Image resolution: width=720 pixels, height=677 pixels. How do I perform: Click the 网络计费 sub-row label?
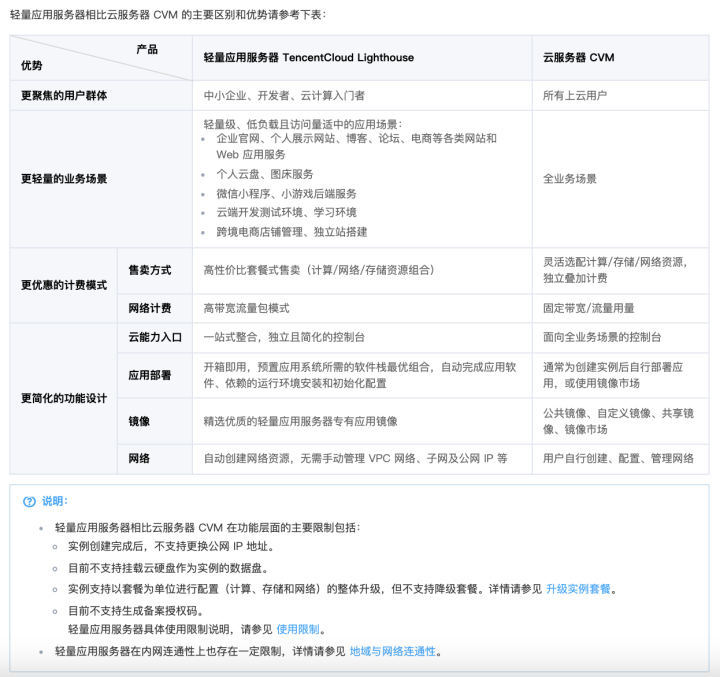click(x=150, y=308)
